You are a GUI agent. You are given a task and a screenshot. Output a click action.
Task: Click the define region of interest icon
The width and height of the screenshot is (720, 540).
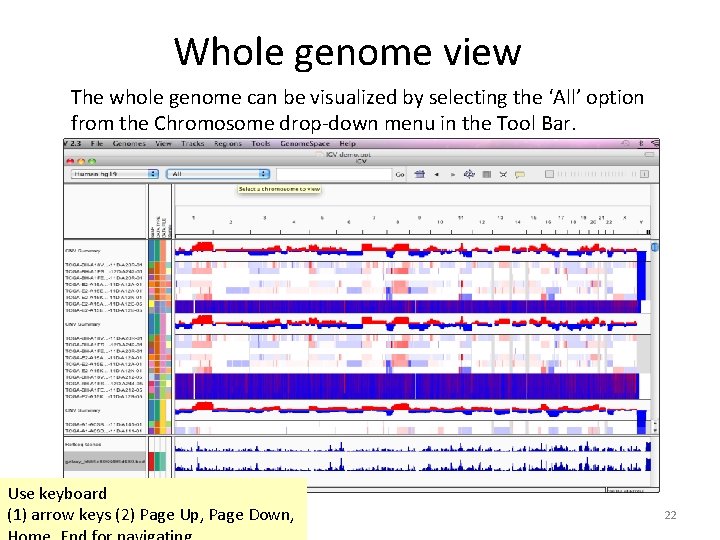[x=487, y=174]
